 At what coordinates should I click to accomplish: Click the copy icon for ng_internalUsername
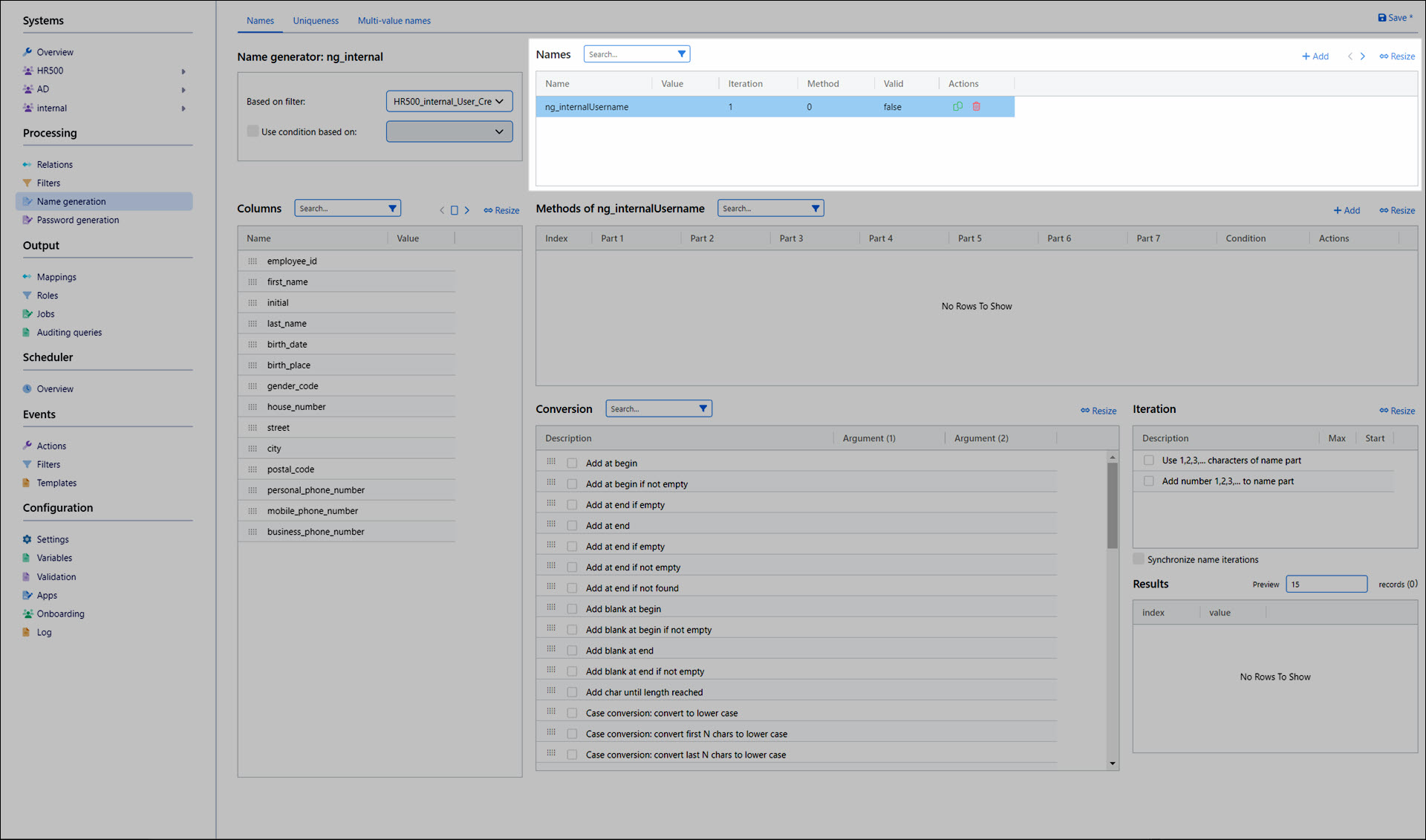(957, 107)
